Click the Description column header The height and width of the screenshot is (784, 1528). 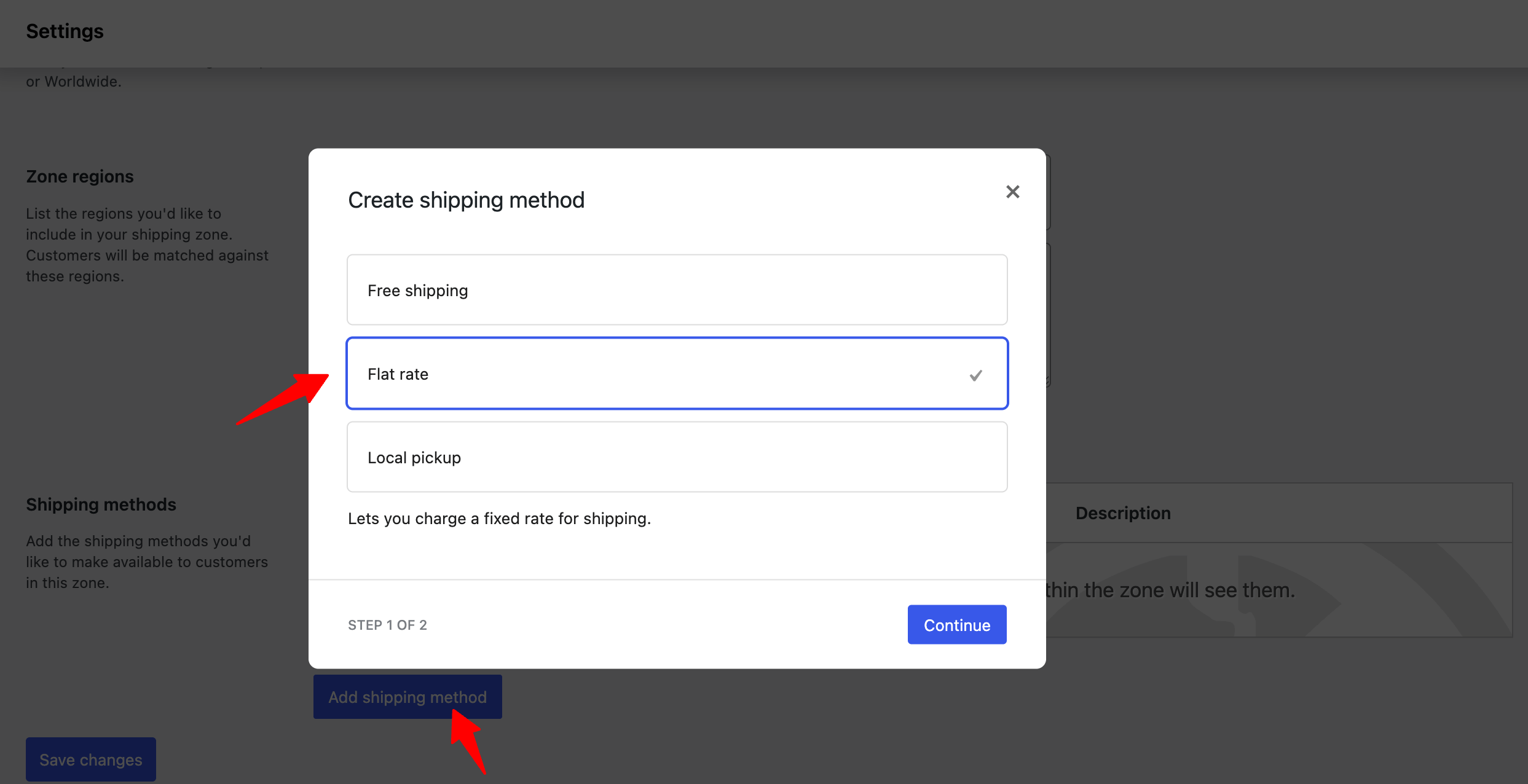tap(1123, 512)
